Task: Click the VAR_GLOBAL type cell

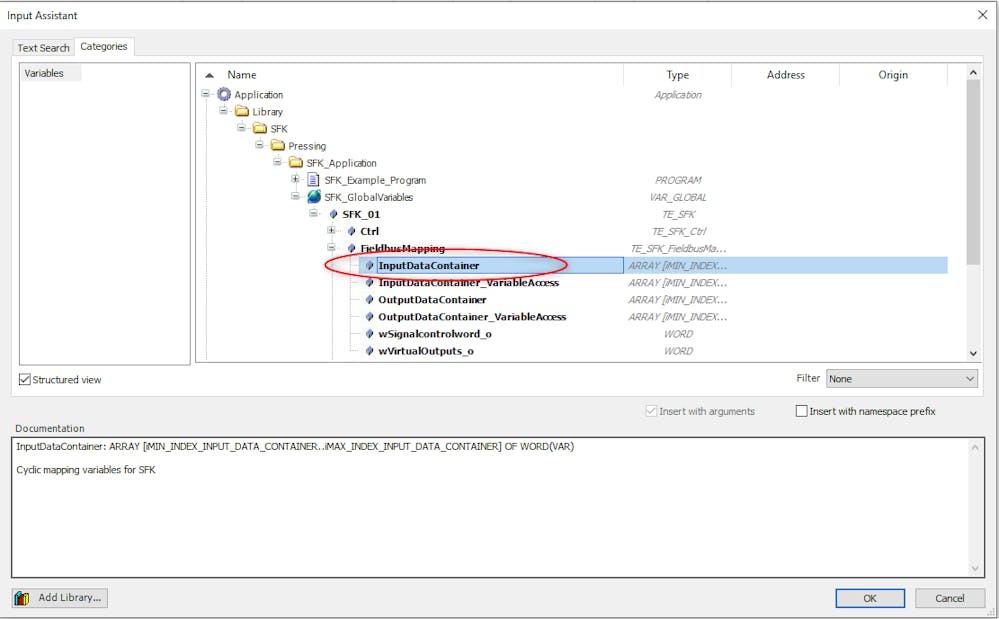Action: (678, 197)
